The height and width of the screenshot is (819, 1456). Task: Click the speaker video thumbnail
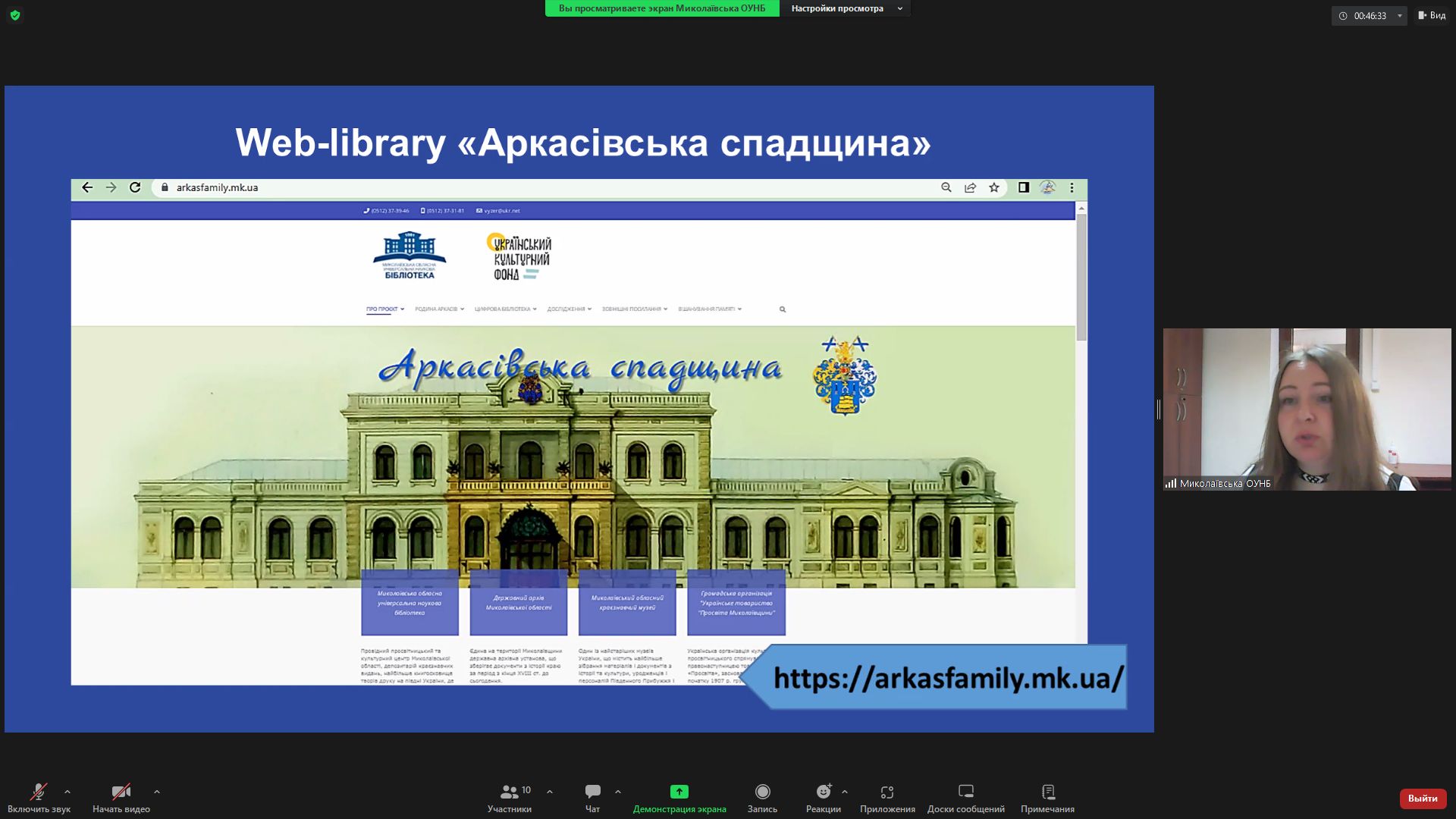tap(1307, 409)
